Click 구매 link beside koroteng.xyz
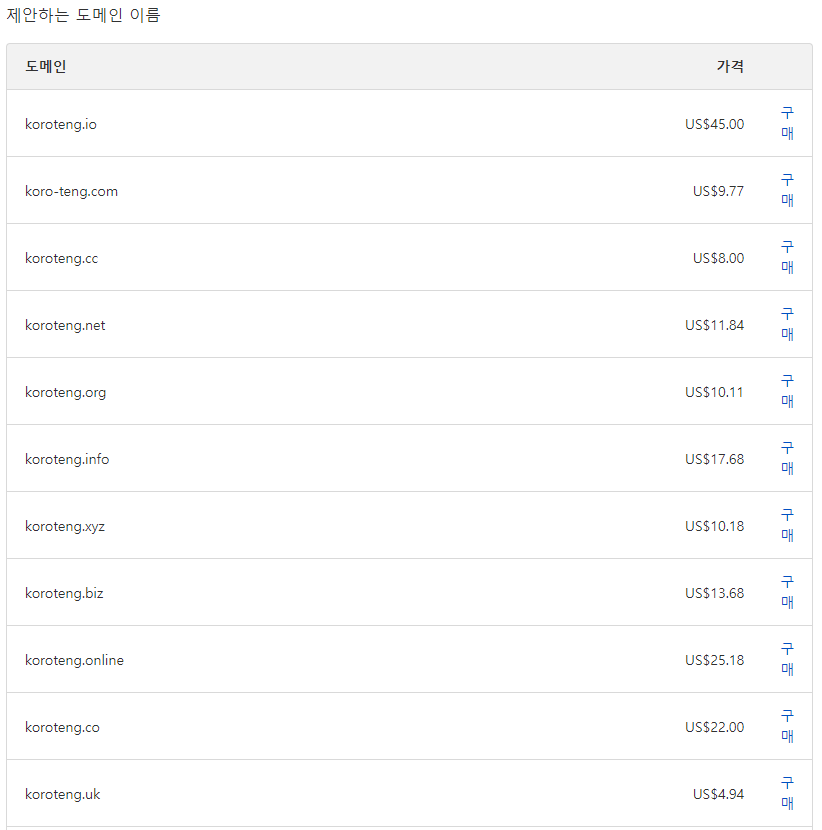Image resolution: width=822 pixels, height=830 pixels. tap(787, 525)
